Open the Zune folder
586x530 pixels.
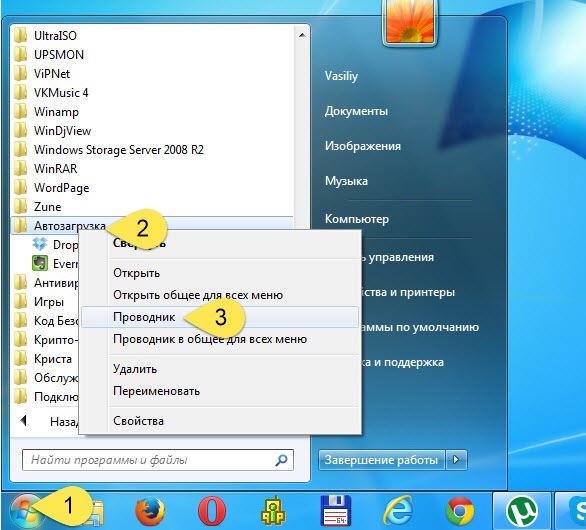click(x=47, y=207)
